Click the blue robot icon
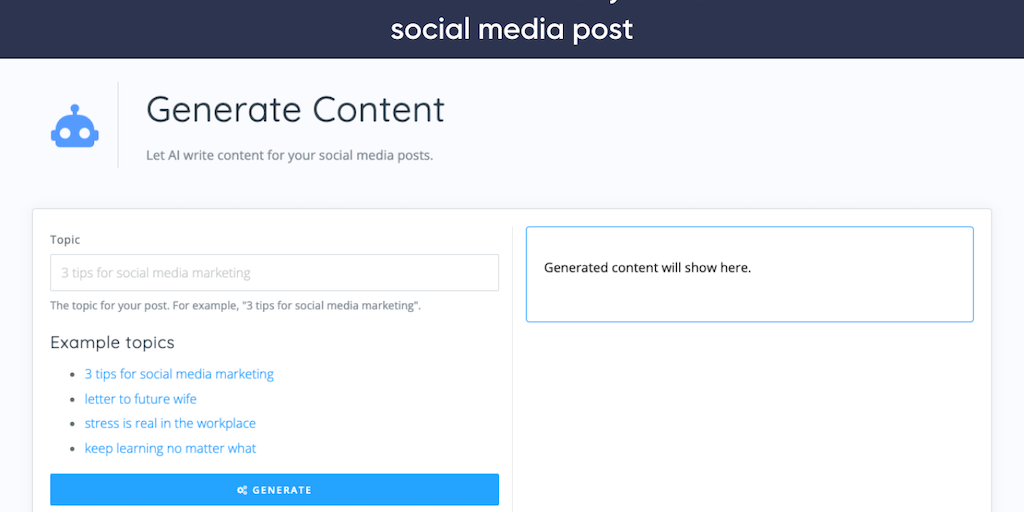 pos(74,127)
